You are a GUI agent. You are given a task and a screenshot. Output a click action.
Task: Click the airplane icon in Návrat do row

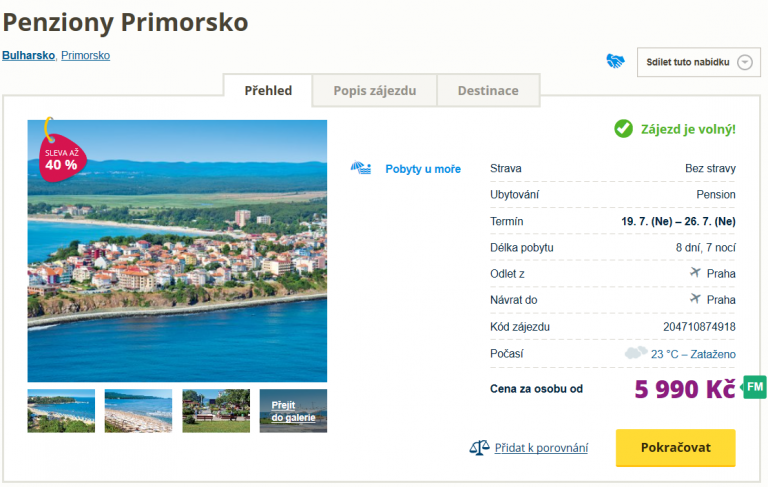(x=695, y=299)
